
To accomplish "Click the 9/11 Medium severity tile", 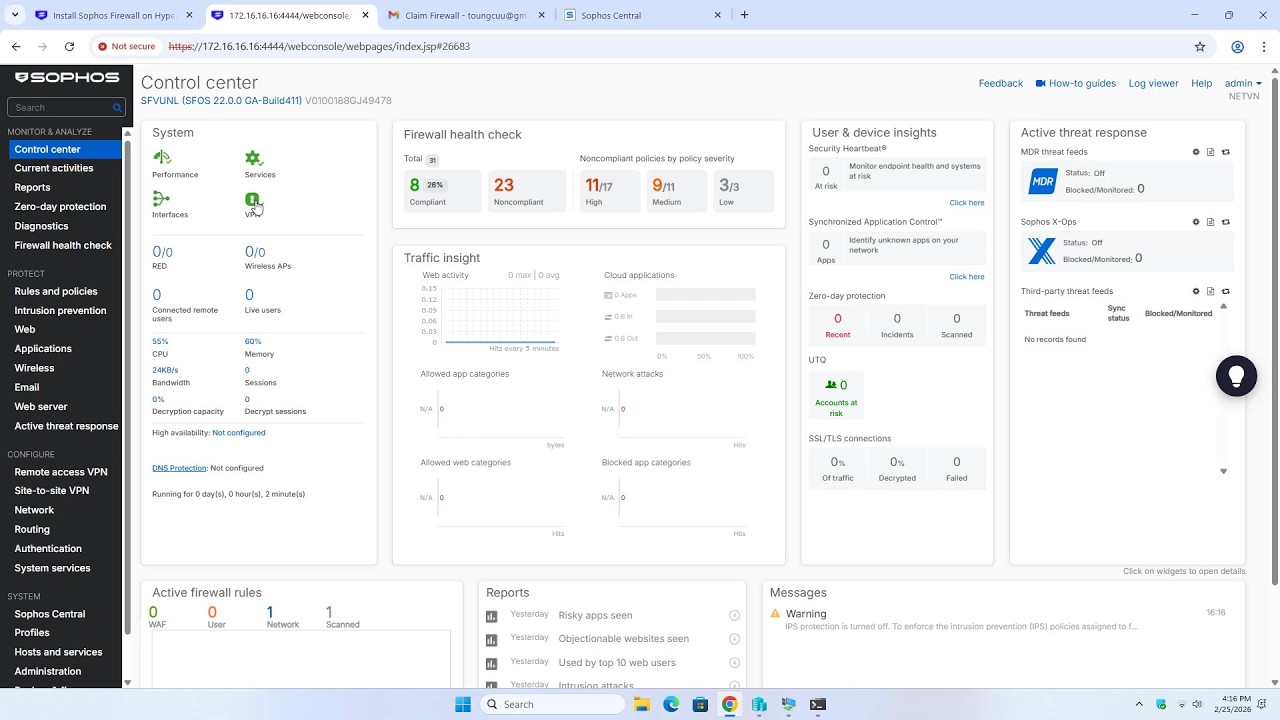I will tap(676, 191).
